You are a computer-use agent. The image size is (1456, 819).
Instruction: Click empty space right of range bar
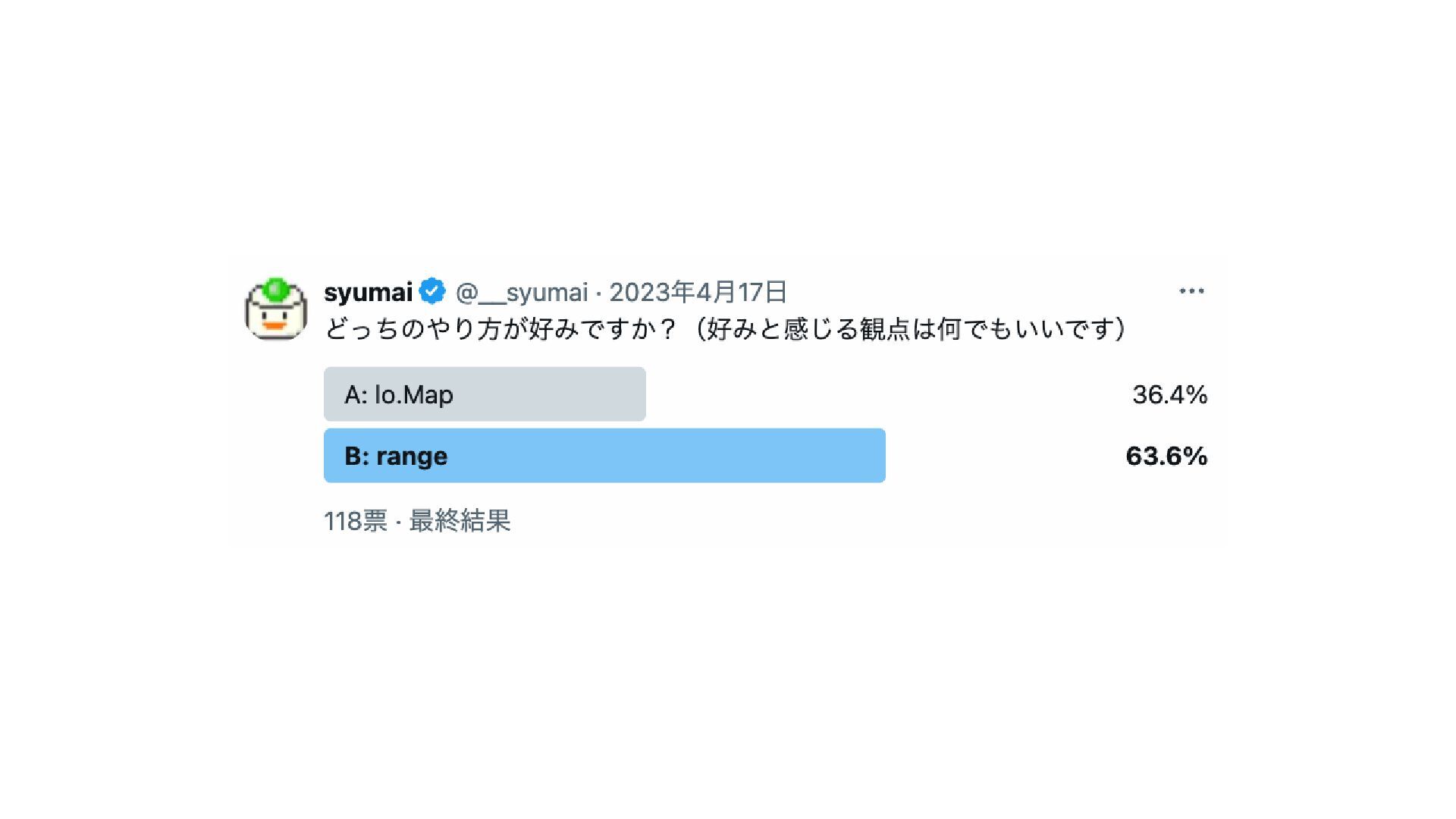[1005, 456]
